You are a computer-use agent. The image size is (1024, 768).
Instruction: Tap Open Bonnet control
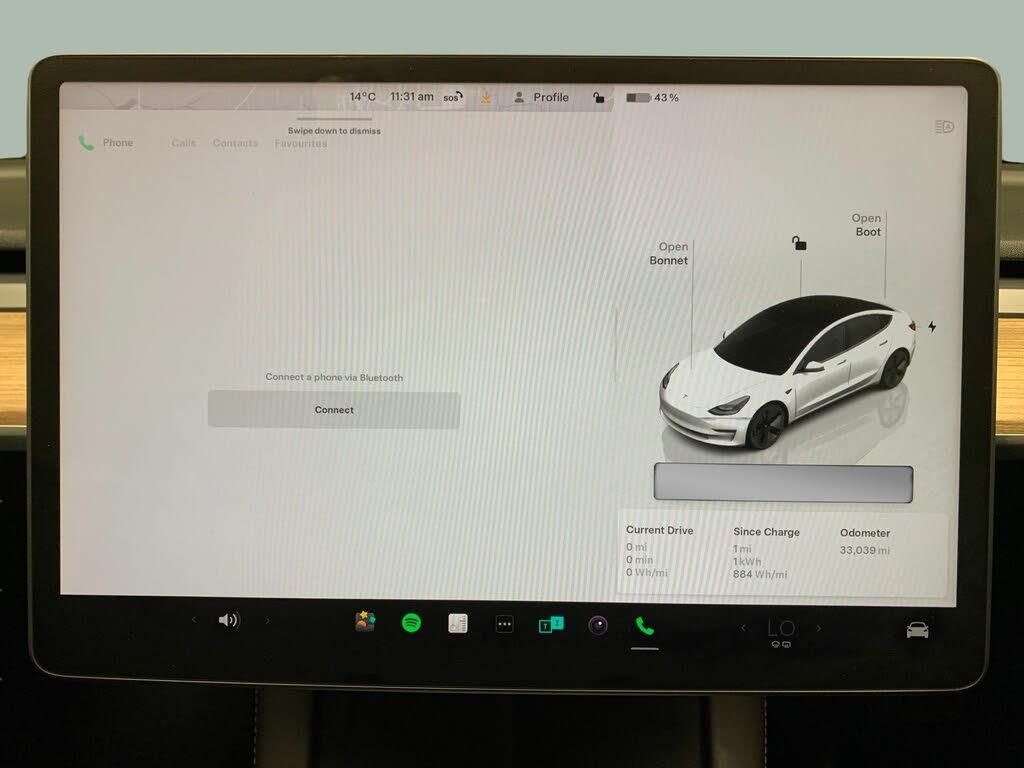669,253
